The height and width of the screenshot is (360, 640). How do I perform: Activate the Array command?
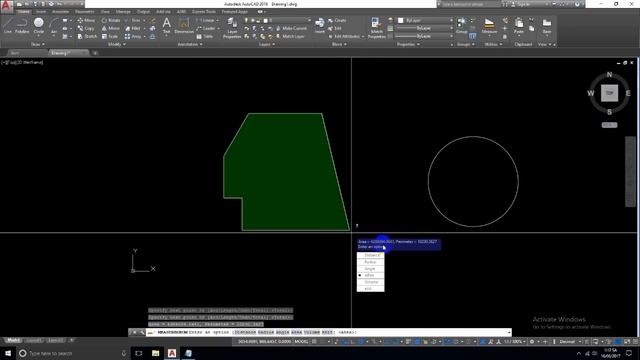point(133,36)
